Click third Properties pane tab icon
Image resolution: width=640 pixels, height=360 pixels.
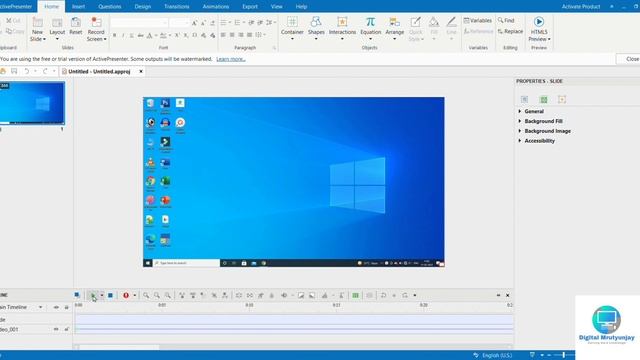coord(562,99)
